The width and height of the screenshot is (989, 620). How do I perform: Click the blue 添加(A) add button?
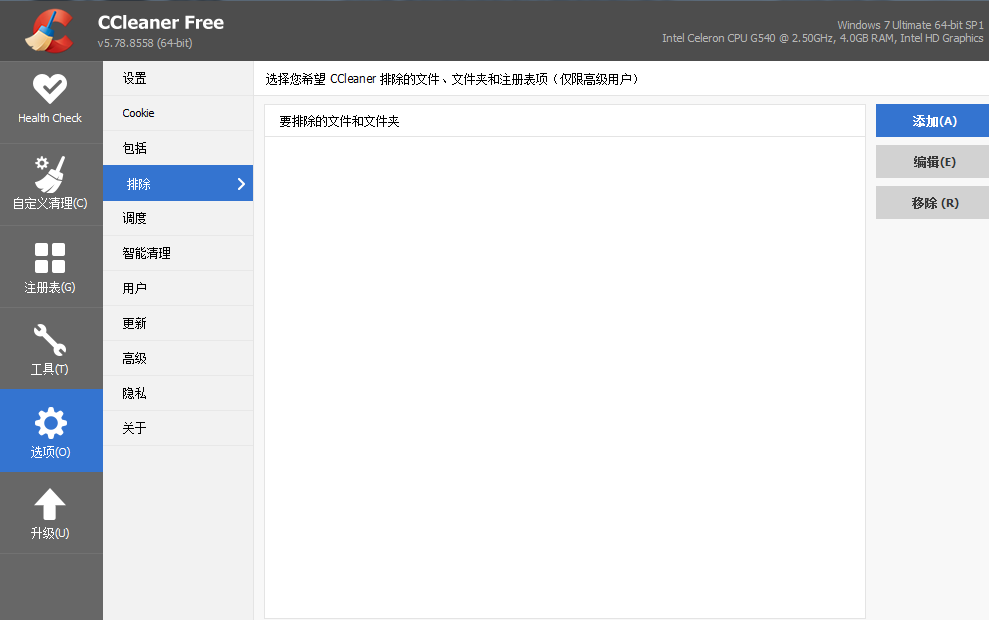pyautogui.click(x=931, y=120)
